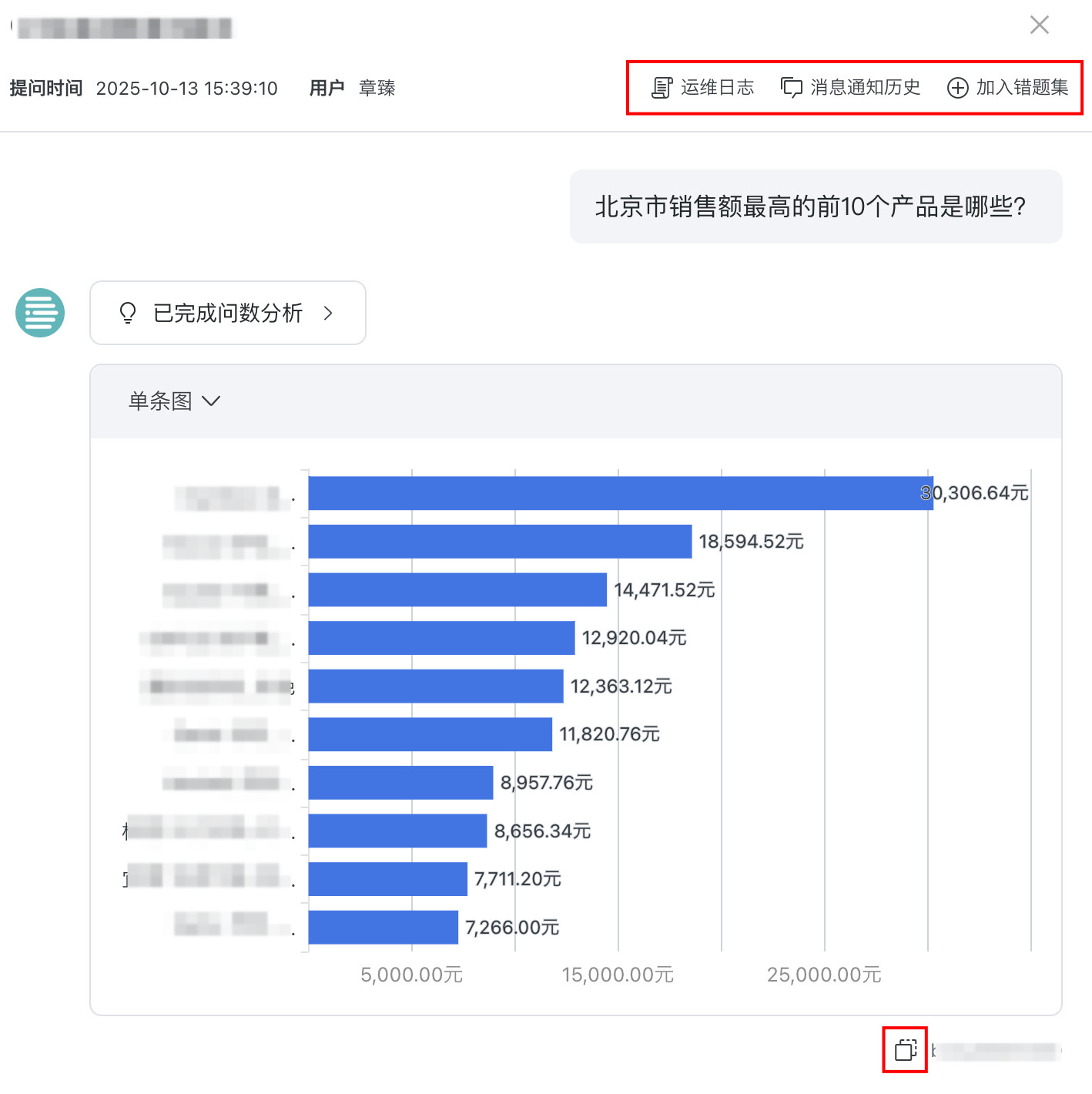The height and width of the screenshot is (1094, 1092).
Task: Click the user name 章臻
Action: 377,89
